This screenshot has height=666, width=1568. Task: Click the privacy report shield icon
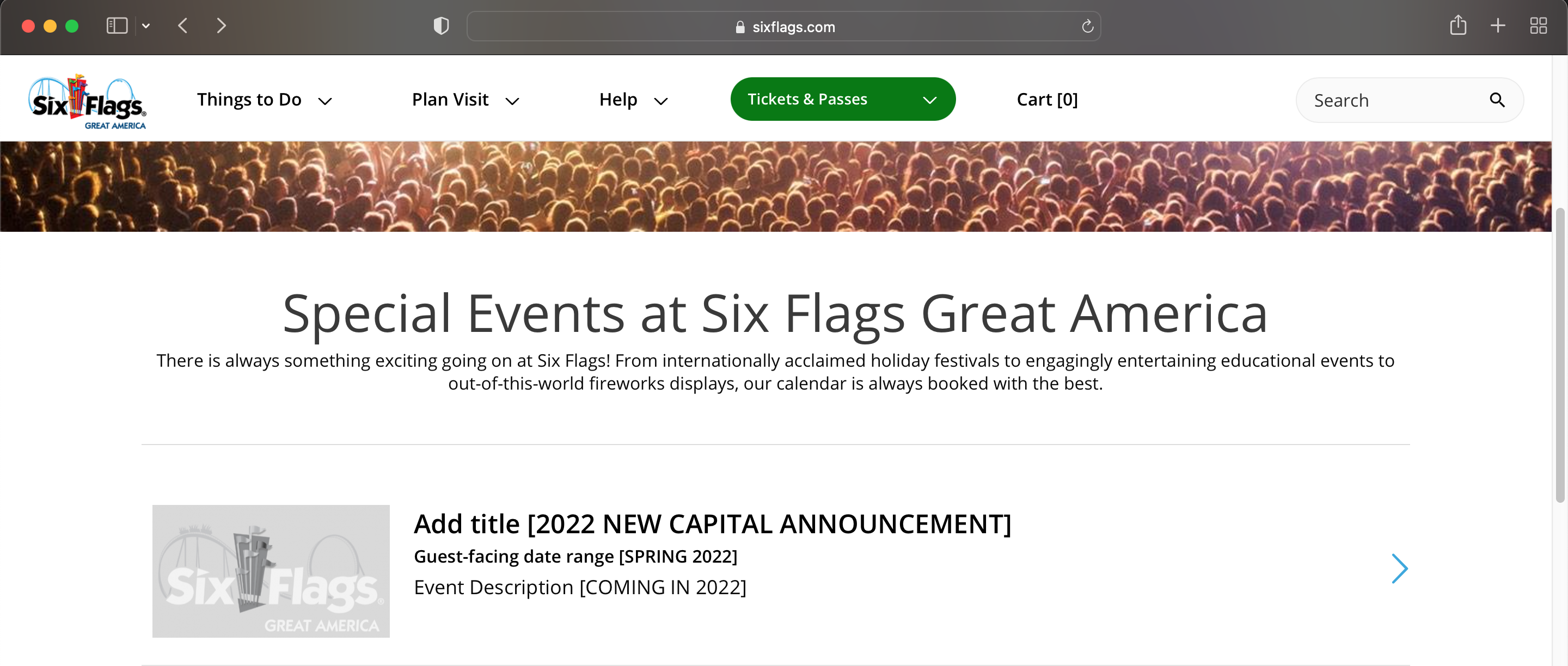[x=440, y=26]
